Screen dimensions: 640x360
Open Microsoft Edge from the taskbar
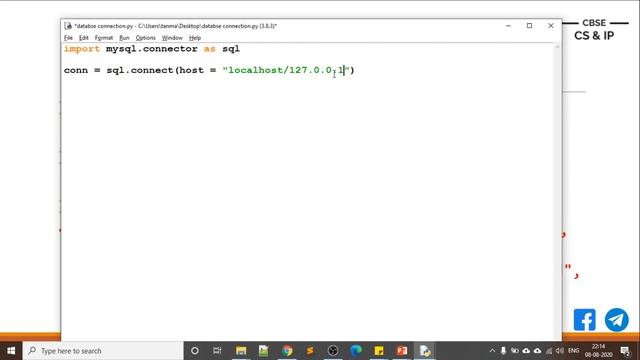[356, 351]
